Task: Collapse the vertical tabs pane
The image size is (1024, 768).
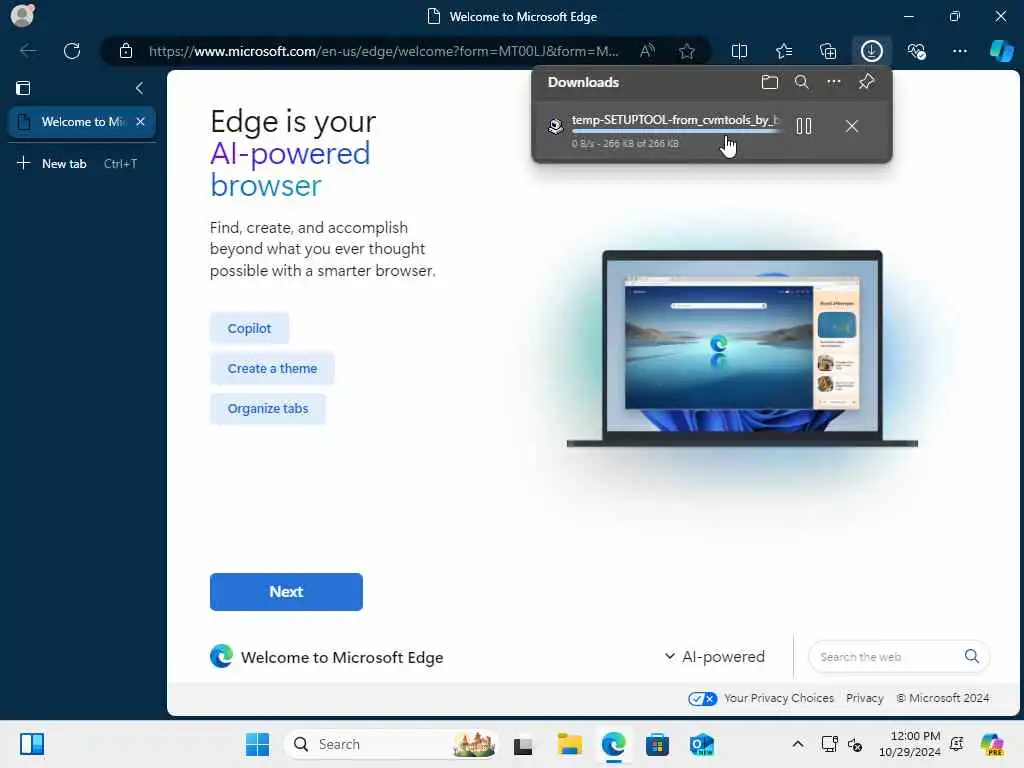Action: [139, 88]
